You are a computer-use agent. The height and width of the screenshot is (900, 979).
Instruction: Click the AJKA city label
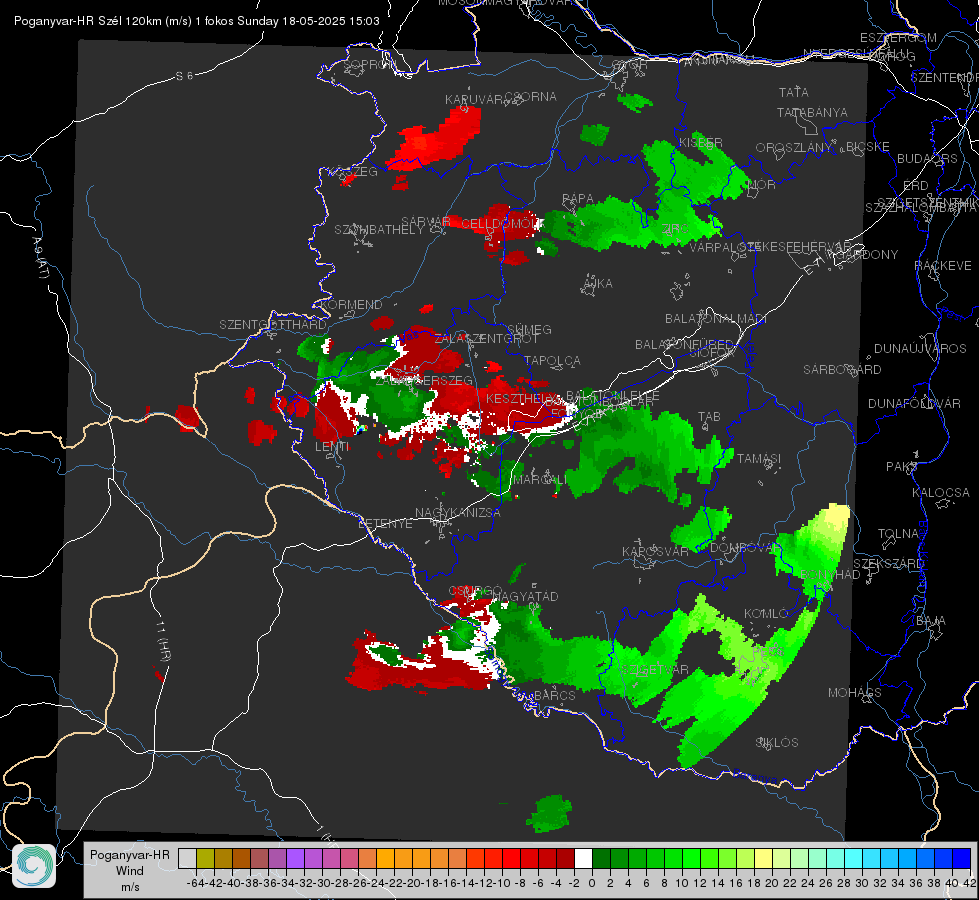598,284
